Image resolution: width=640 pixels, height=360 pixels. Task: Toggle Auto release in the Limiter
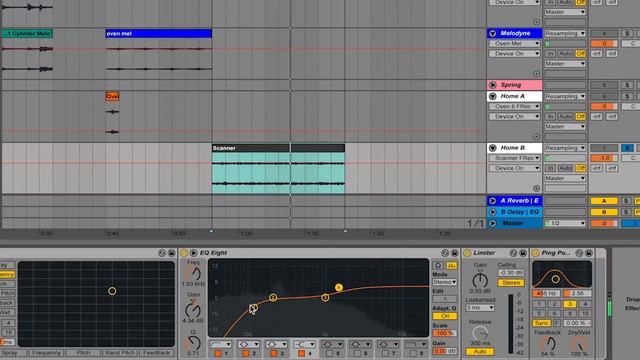tap(480, 351)
